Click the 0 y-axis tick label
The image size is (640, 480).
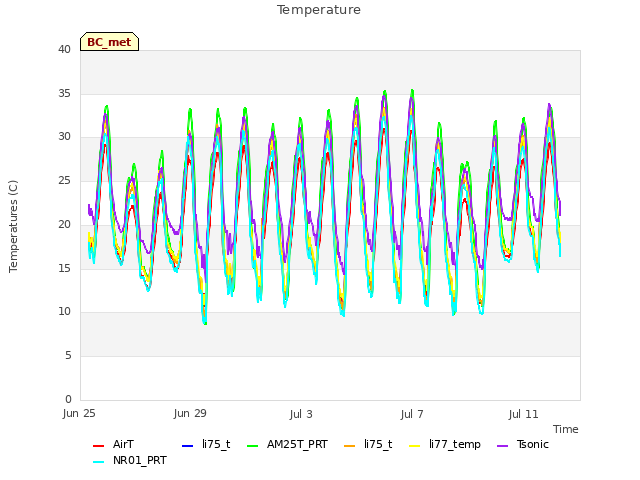pyautogui.click(x=68, y=399)
